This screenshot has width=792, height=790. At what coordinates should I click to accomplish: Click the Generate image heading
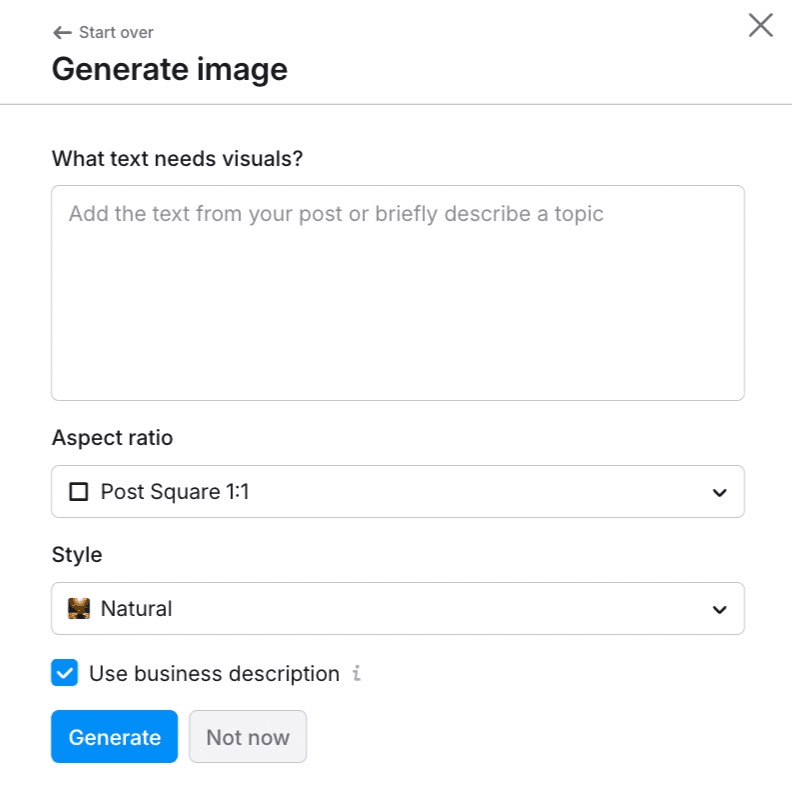(169, 69)
